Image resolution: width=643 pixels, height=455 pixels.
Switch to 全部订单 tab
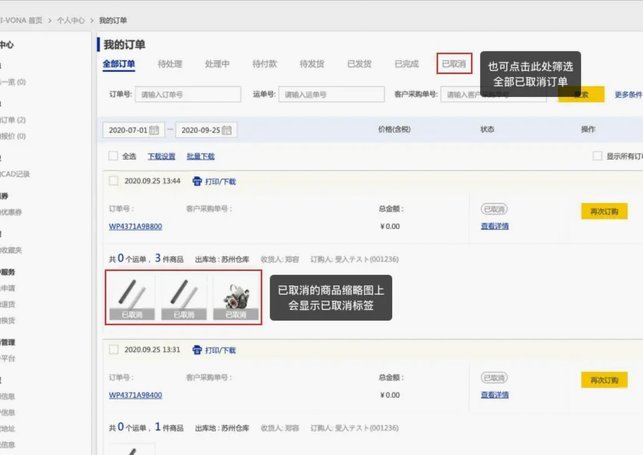pos(119,64)
